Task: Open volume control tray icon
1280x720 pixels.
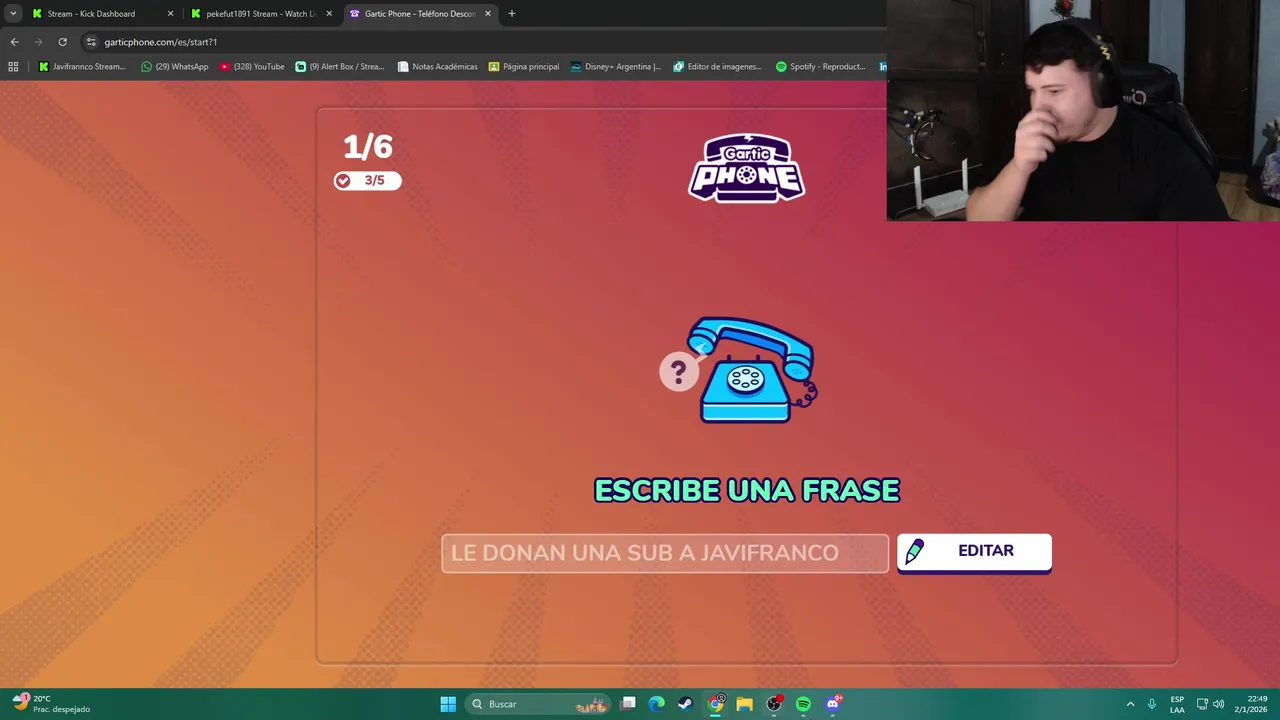Action: 1219,704
